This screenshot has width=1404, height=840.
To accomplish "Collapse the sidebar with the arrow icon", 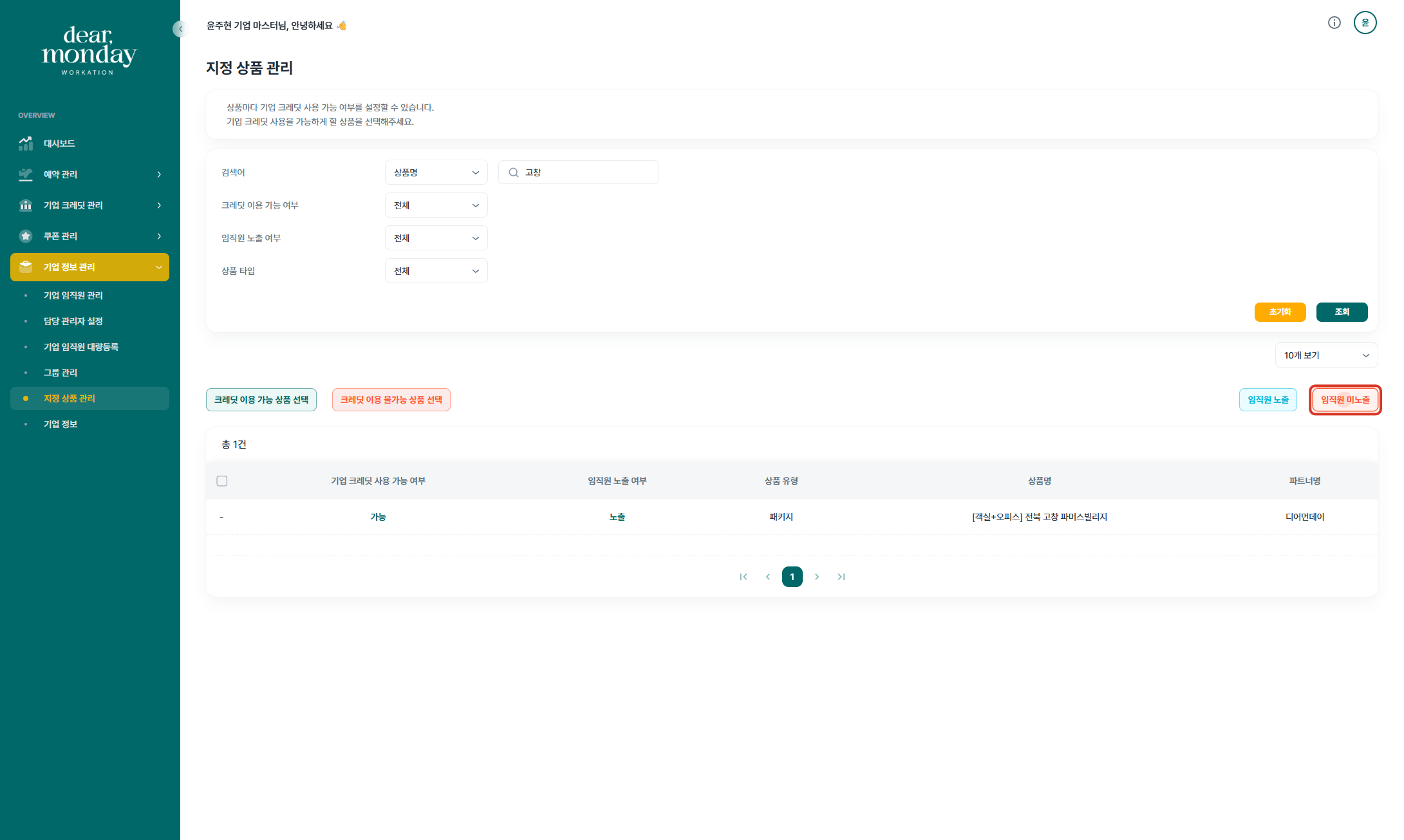I will [x=180, y=29].
